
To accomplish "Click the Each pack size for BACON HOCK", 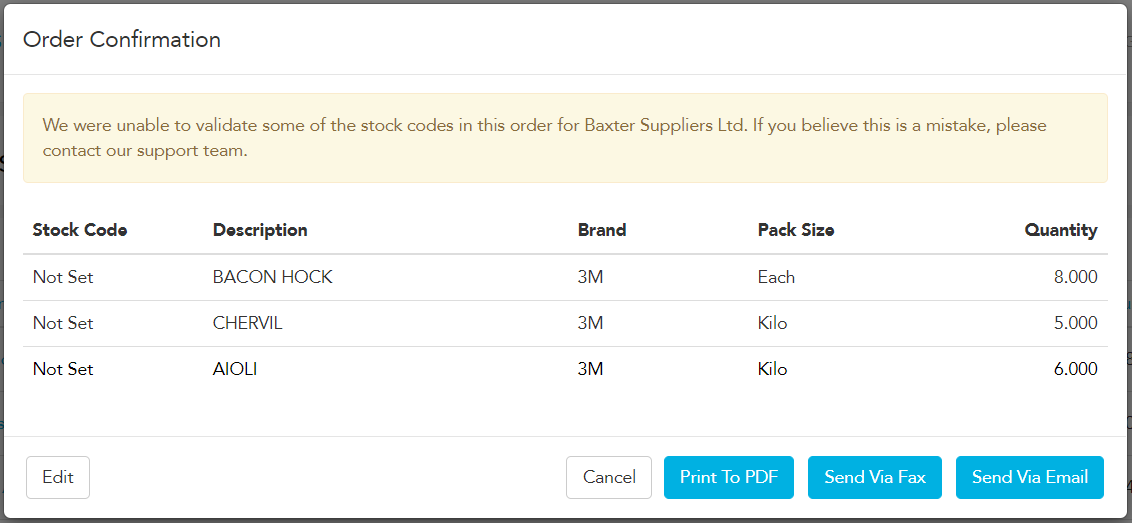I will 777,277.
